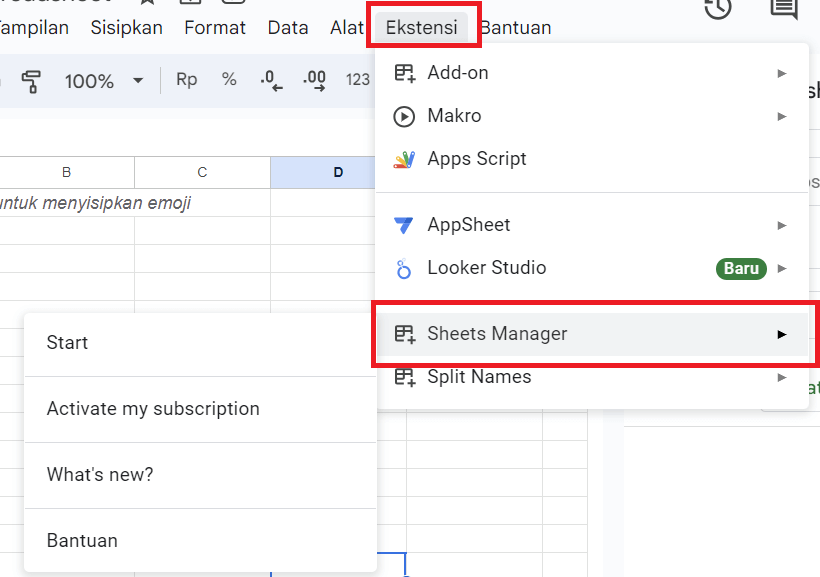Image resolution: width=820 pixels, height=577 pixels.
Task: Decrease decimal places
Action: pos(269,81)
